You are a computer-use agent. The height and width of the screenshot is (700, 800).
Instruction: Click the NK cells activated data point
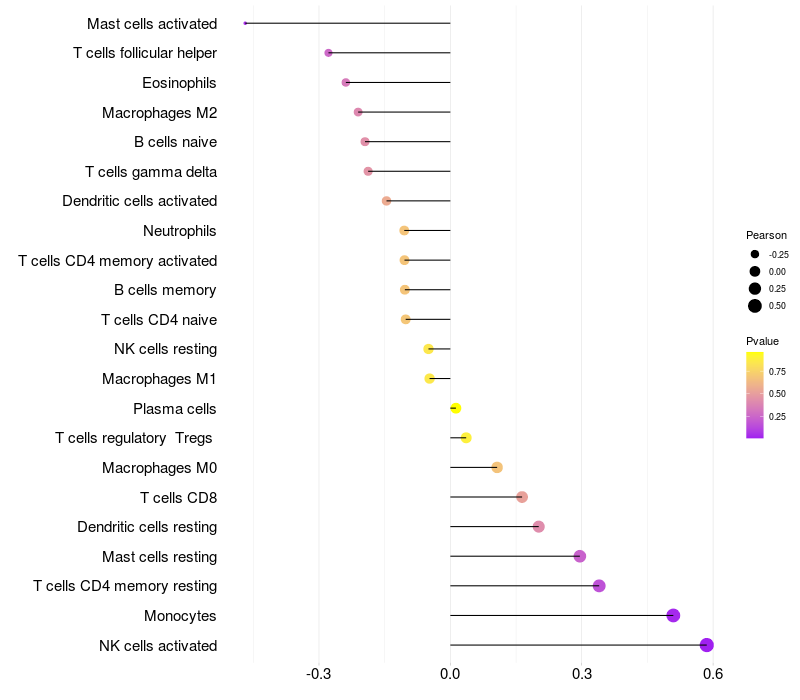706,645
